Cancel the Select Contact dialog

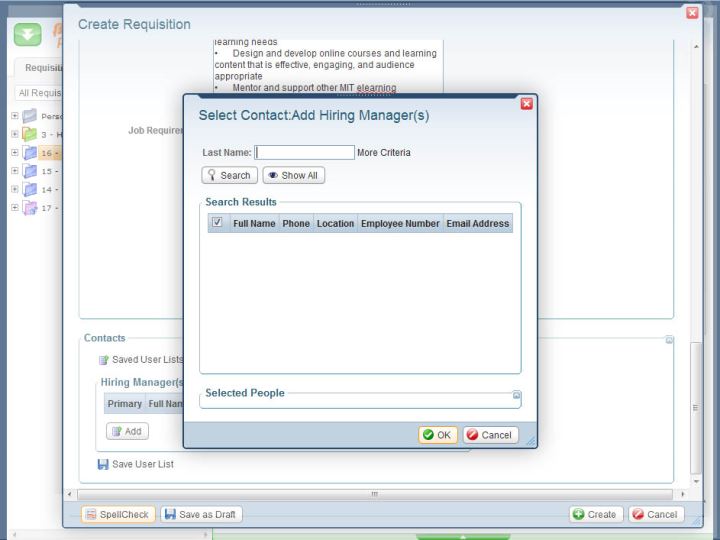pyautogui.click(x=490, y=435)
